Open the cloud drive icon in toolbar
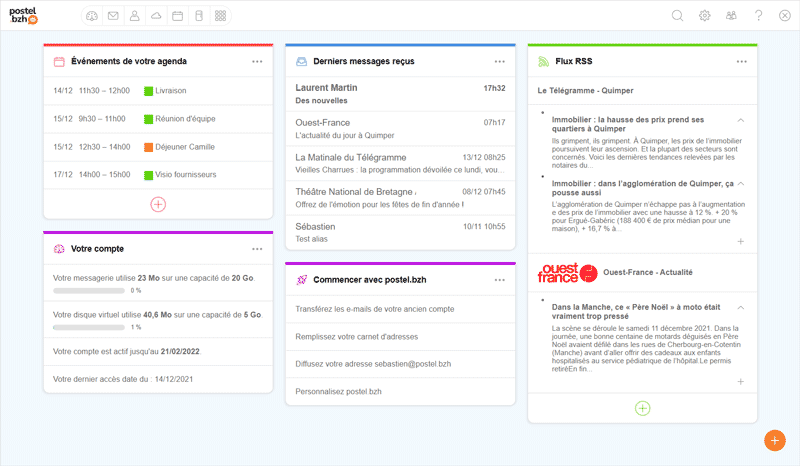The image size is (800, 466). coord(155,16)
